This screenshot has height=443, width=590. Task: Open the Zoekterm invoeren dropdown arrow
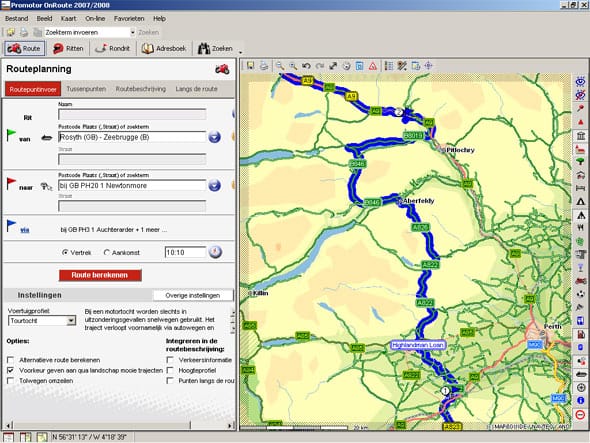point(132,32)
